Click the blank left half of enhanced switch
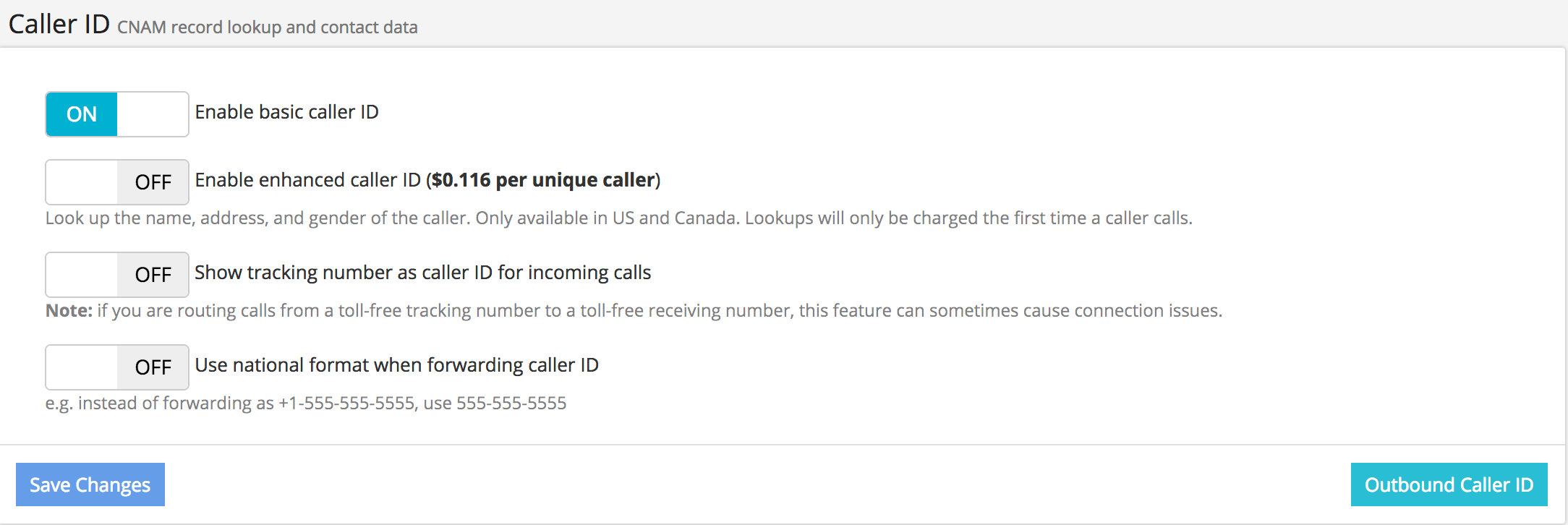The height and width of the screenshot is (525, 1568). tap(82, 182)
